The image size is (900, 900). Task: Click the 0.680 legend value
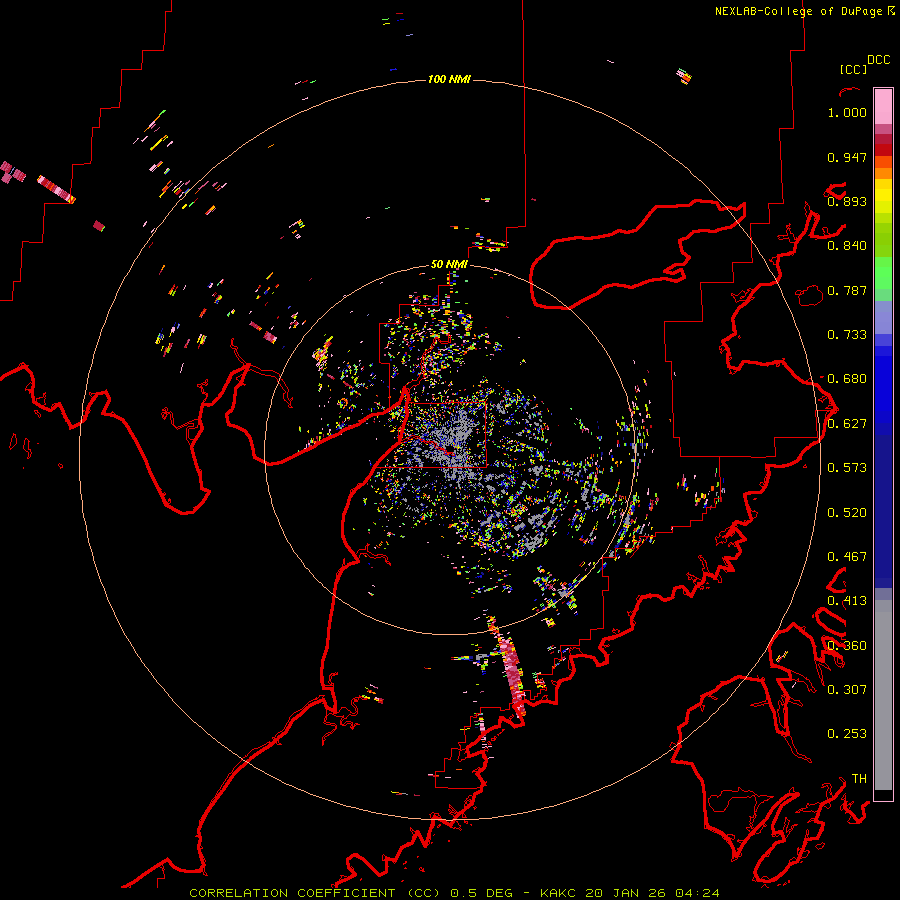click(847, 379)
